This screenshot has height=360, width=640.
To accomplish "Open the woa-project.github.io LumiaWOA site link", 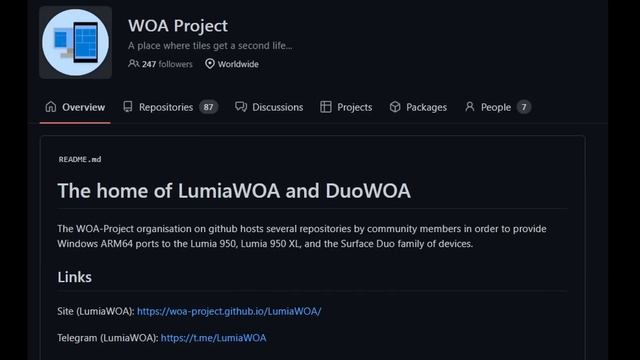I will tap(229, 311).
